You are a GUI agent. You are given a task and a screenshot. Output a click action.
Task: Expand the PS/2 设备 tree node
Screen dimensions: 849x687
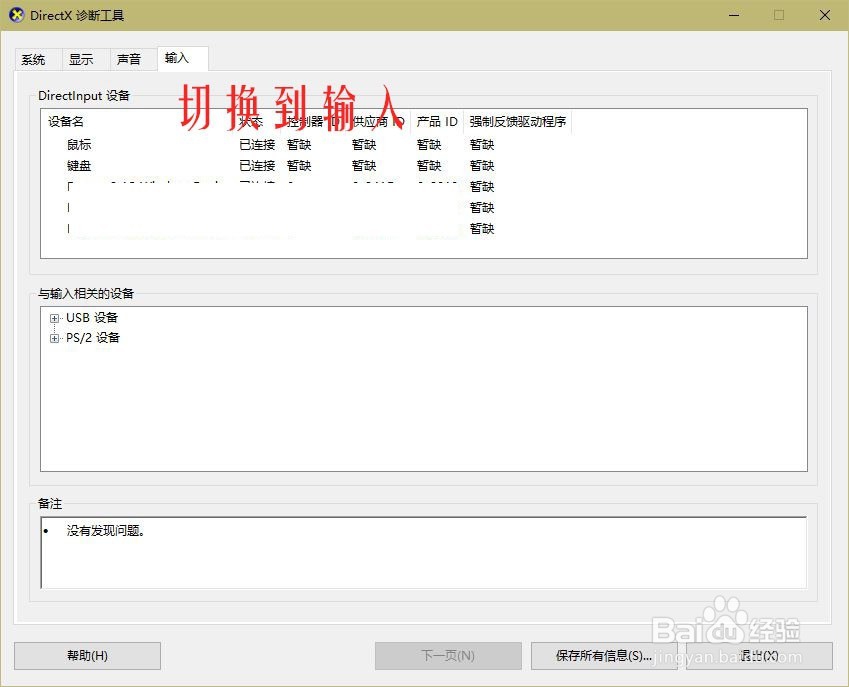[x=53, y=338]
